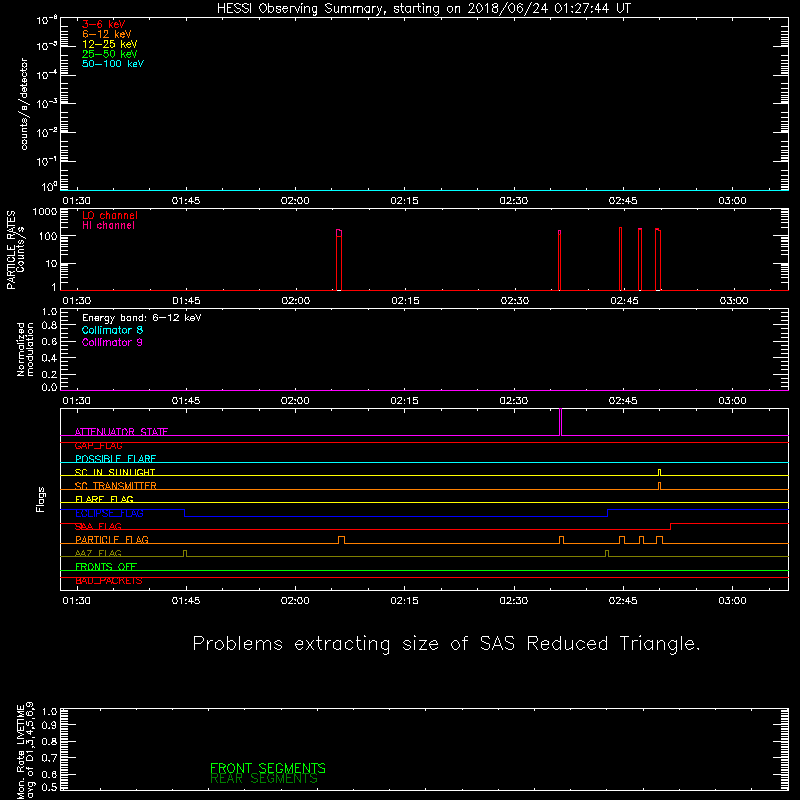Click the GAP_FLAG label
The width and height of the screenshot is (800, 800).
pyautogui.click(x=98, y=445)
